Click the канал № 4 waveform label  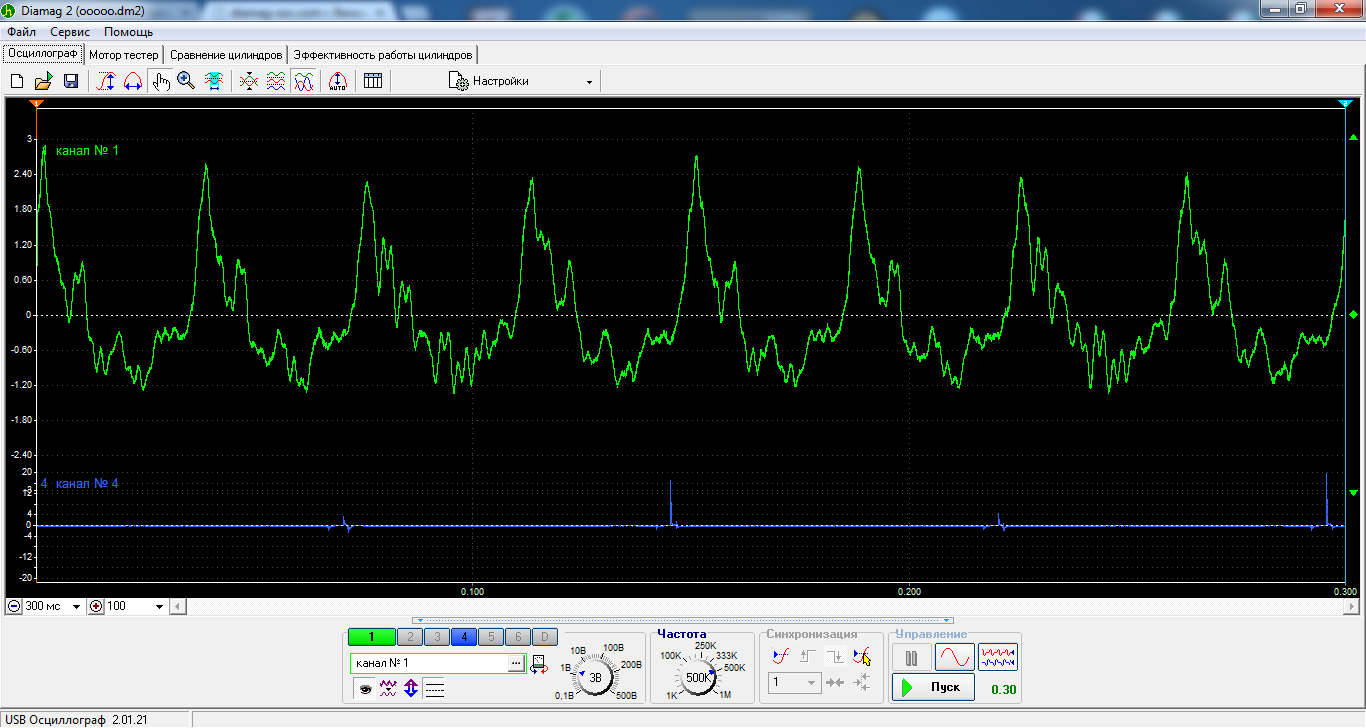point(87,484)
